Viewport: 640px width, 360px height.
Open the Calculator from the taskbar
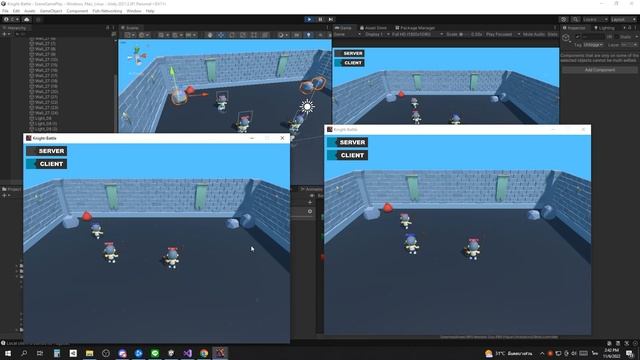[57, 353]
